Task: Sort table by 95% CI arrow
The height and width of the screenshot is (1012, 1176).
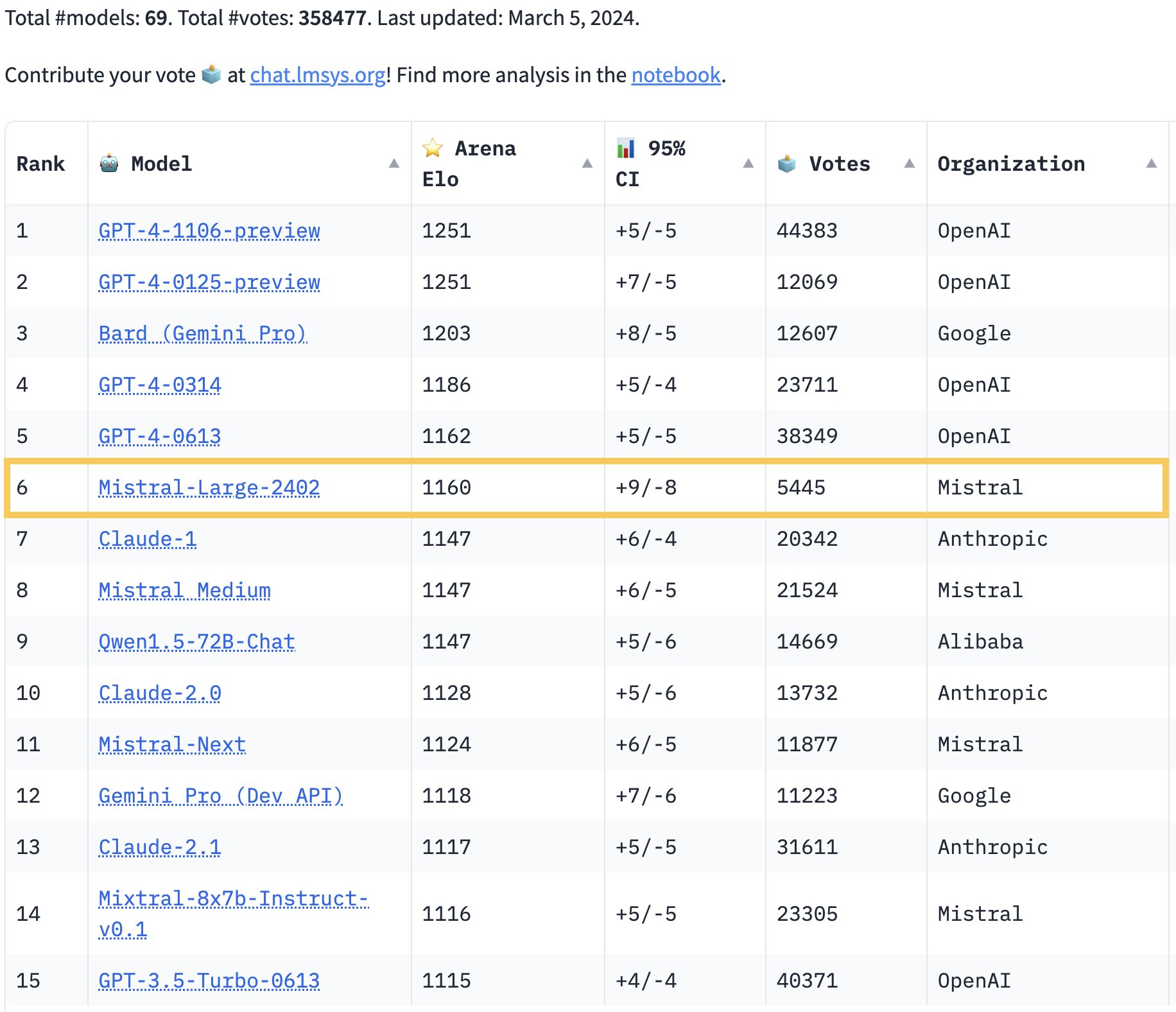Action: tap(748, 164)
